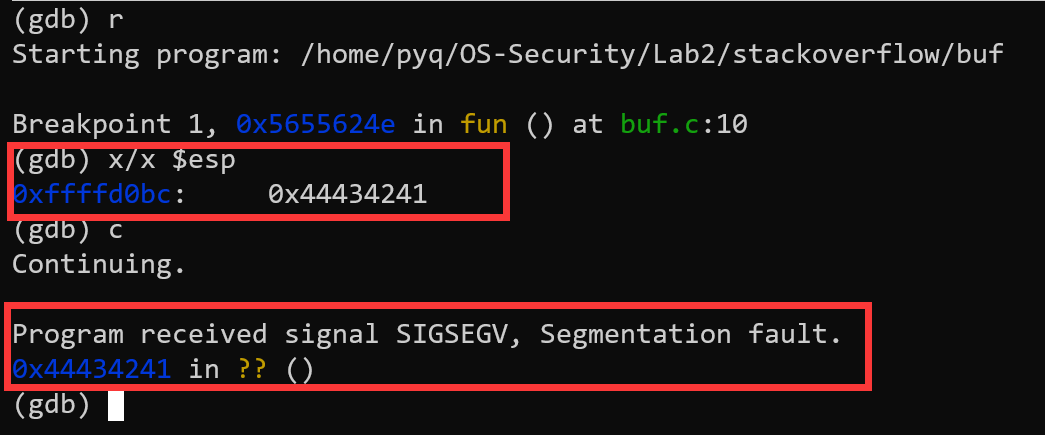Click the crash address 0x44434241 in blue
This screenshot has height=435, width=1045.
point(92,369)
